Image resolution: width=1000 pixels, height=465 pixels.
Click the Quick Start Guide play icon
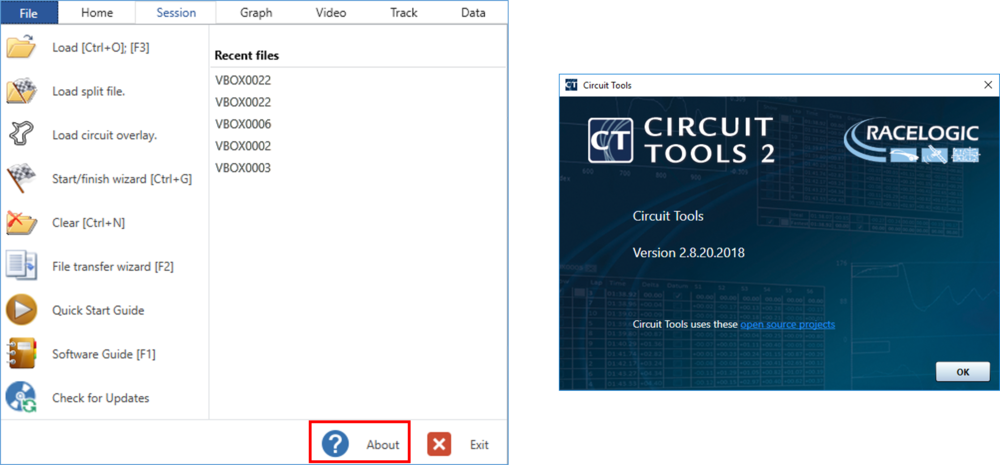coord(21,310)
